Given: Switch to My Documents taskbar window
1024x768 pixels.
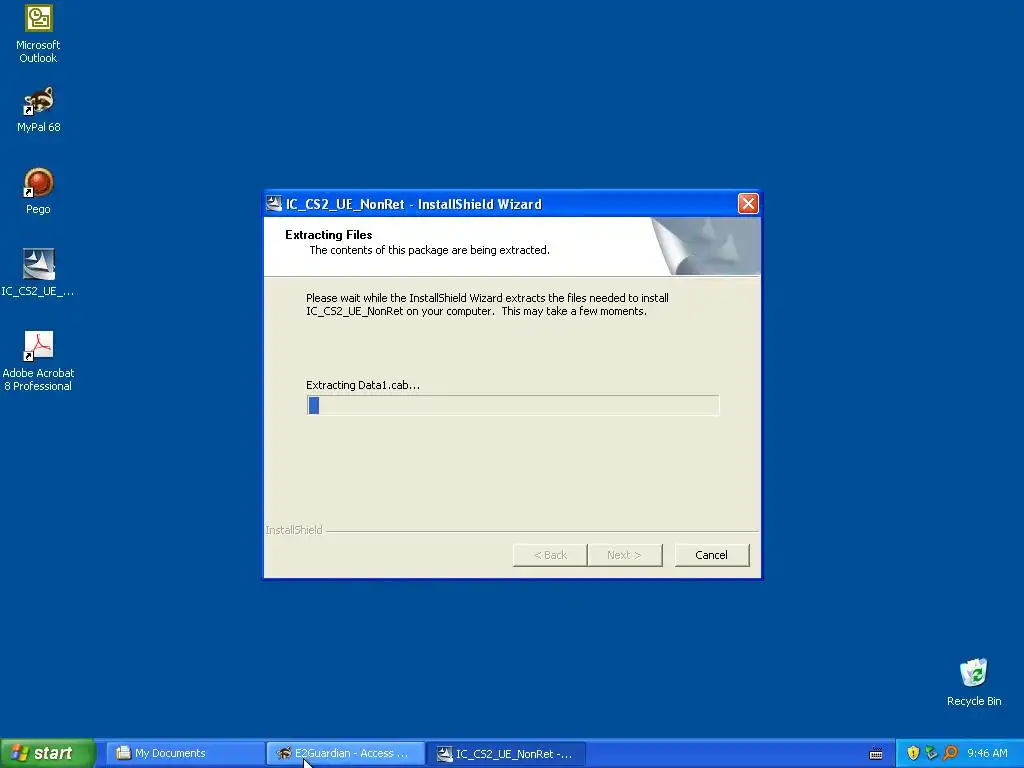Looking at the screenshot, I should [x=184, y=754].
